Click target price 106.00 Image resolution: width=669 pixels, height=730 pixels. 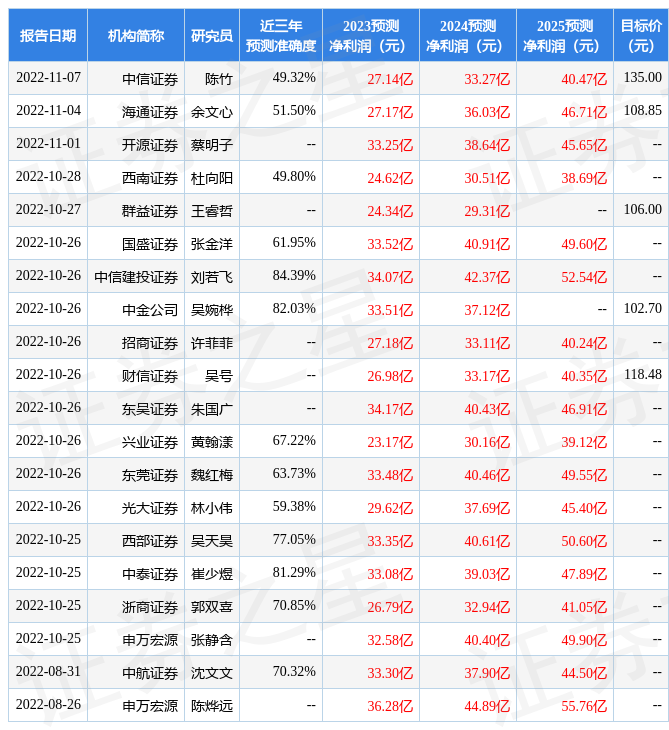(x=642, y=210)
